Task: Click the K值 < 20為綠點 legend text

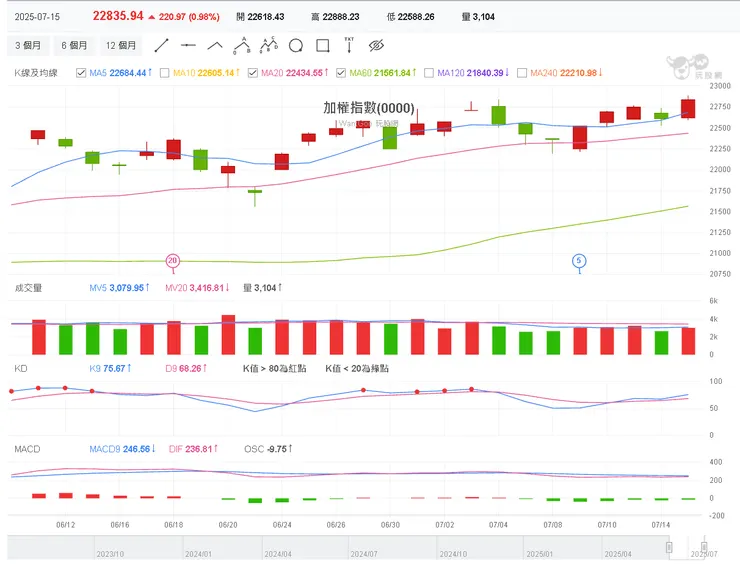Action: coord(357,369)
